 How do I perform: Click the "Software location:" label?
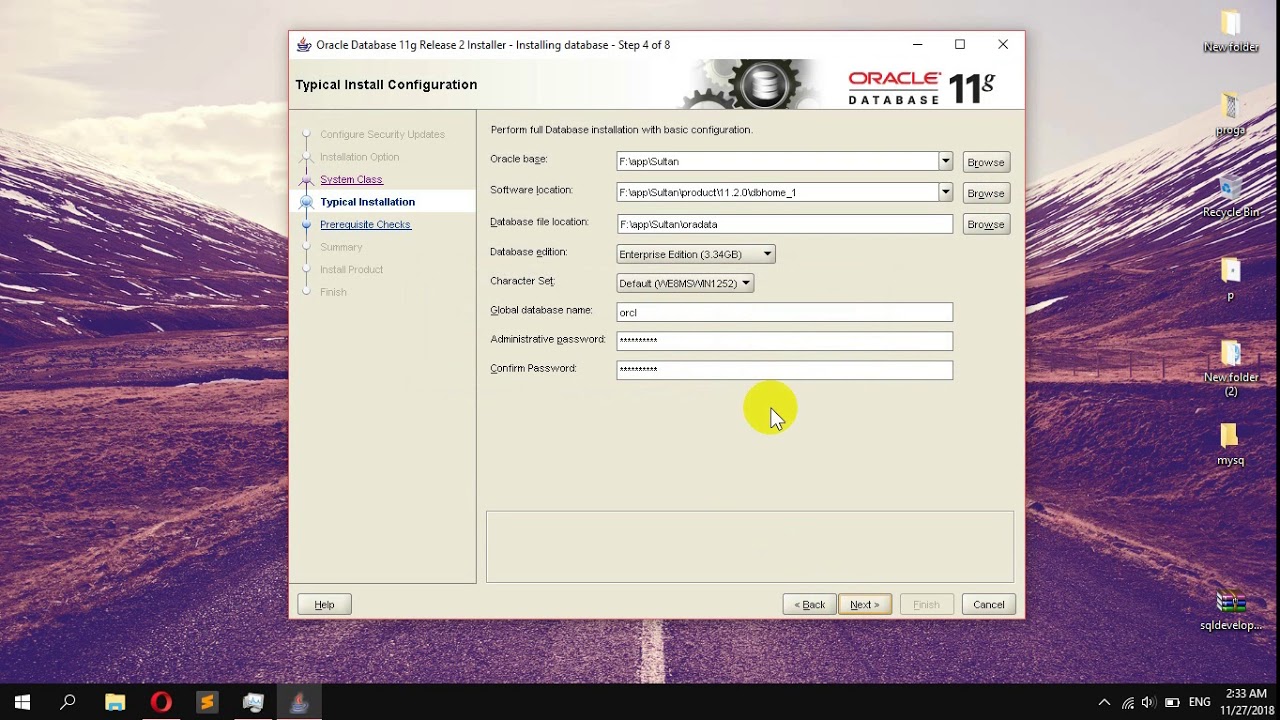tap(531, 190)
